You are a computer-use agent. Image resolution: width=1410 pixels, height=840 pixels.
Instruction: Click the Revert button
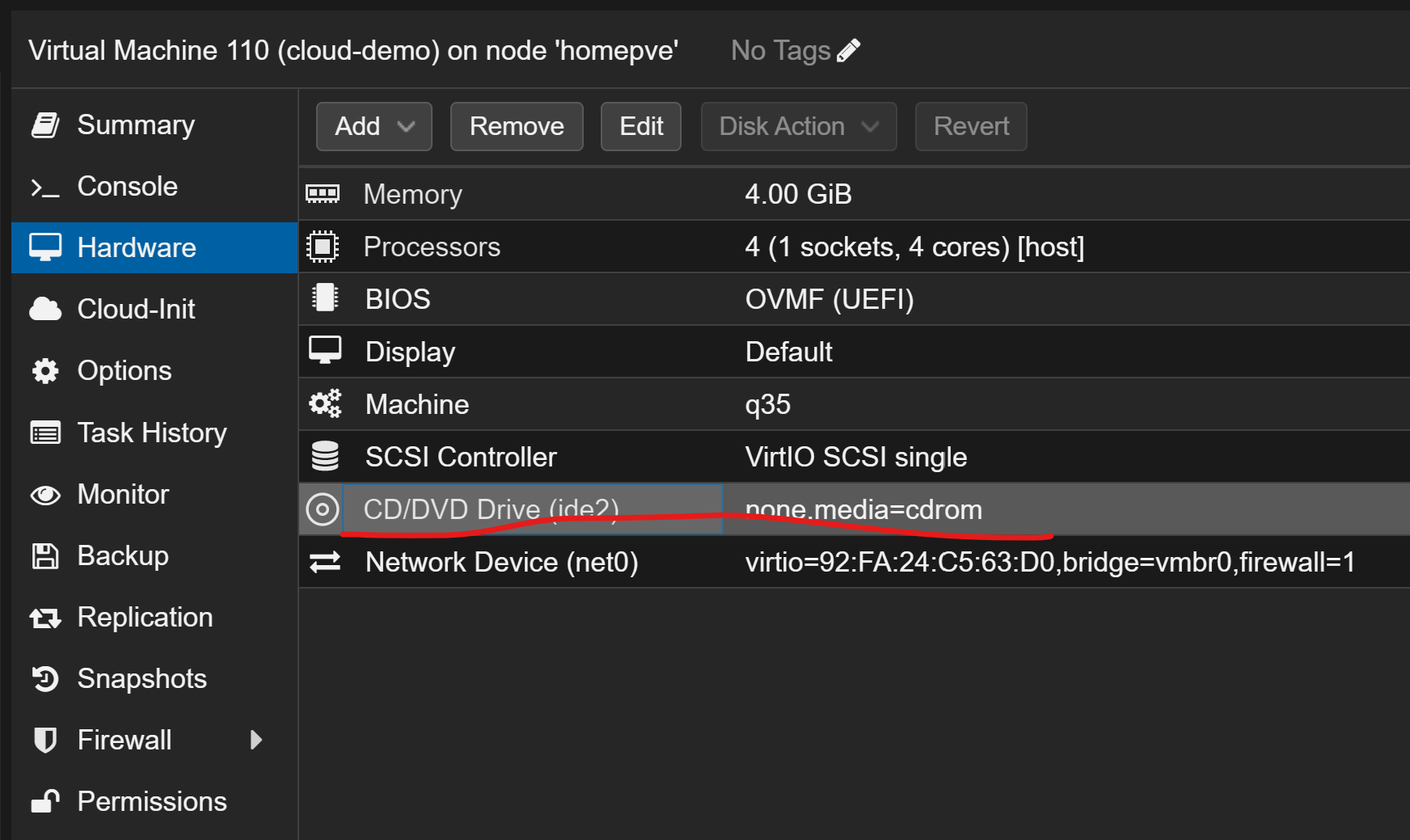pyautogui.click(x=970, y=126)
